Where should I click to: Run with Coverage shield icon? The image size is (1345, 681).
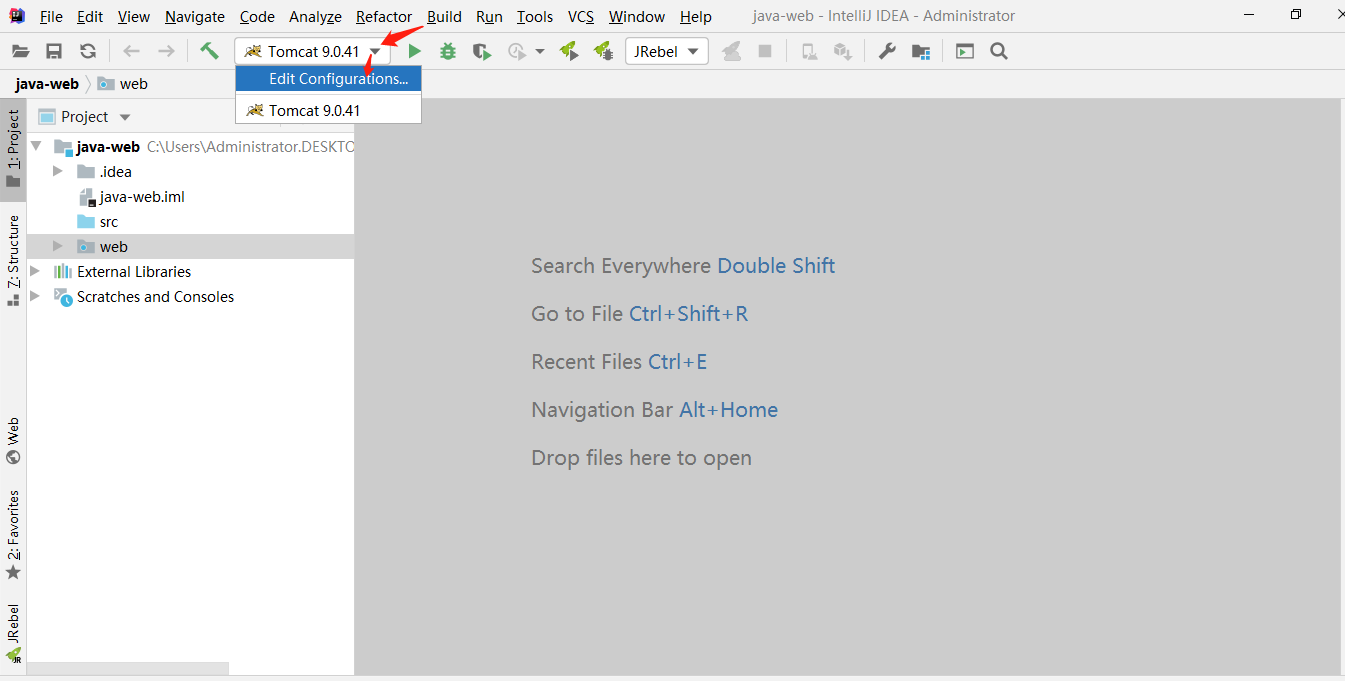point(482,51)
